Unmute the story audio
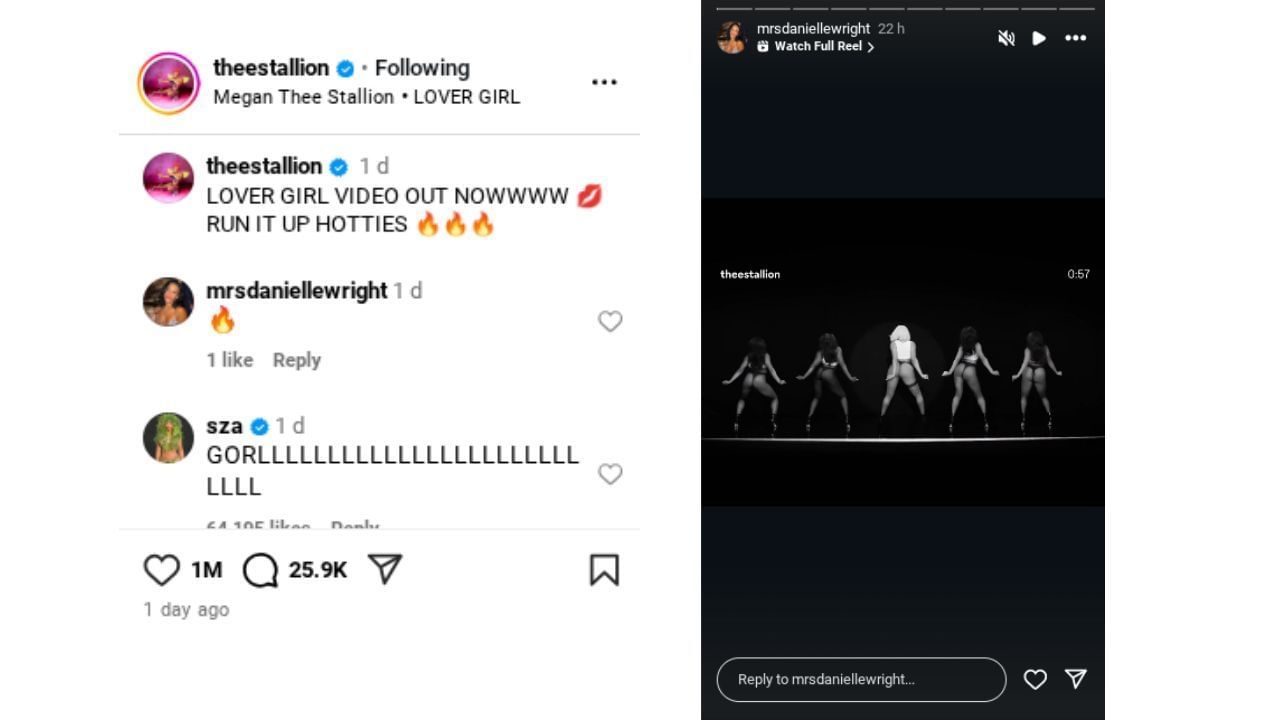The height and width of the screenshot is (720, 1280). point(1006,38)
